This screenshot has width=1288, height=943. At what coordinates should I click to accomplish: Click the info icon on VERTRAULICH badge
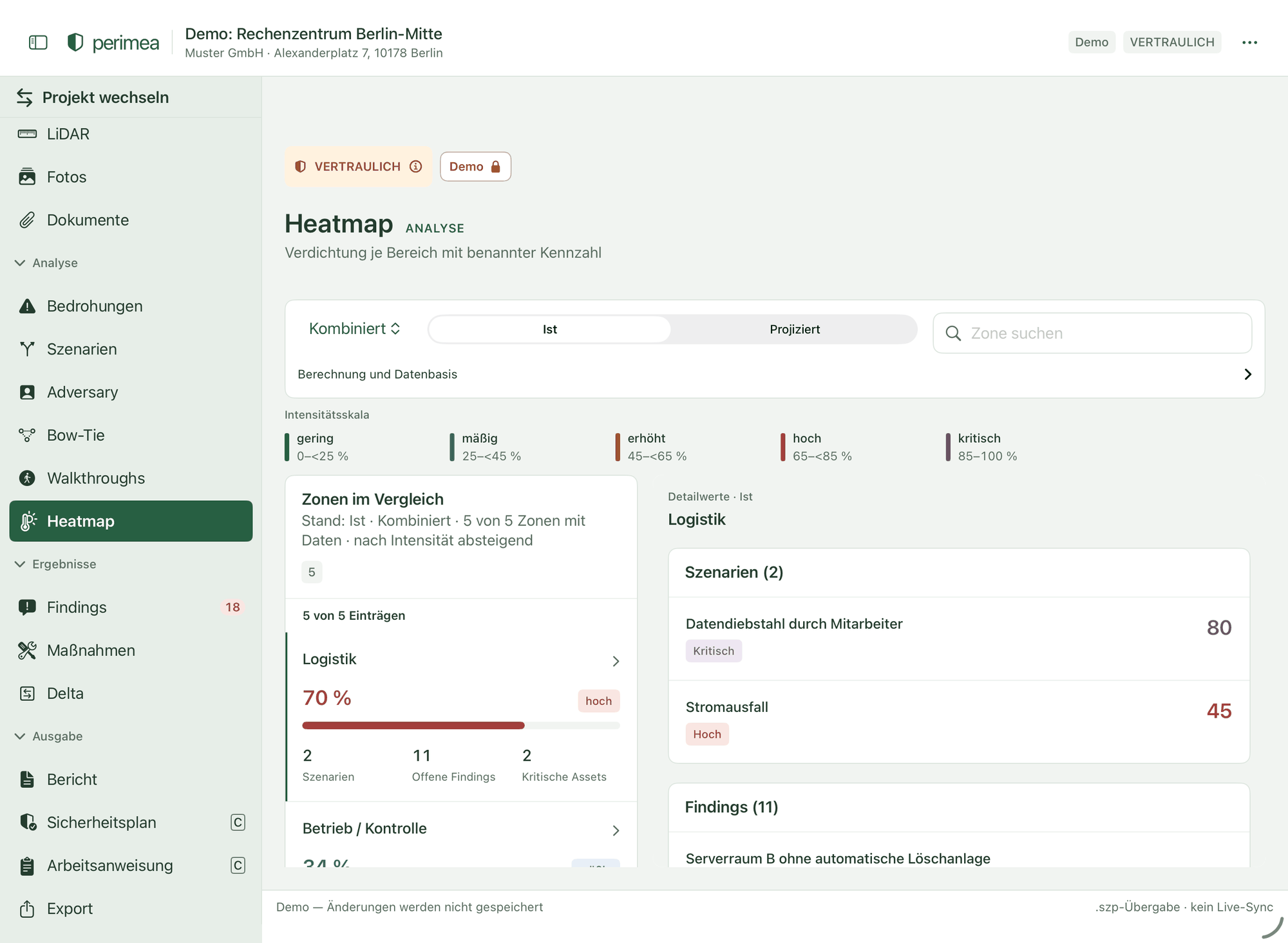(416, 167)
